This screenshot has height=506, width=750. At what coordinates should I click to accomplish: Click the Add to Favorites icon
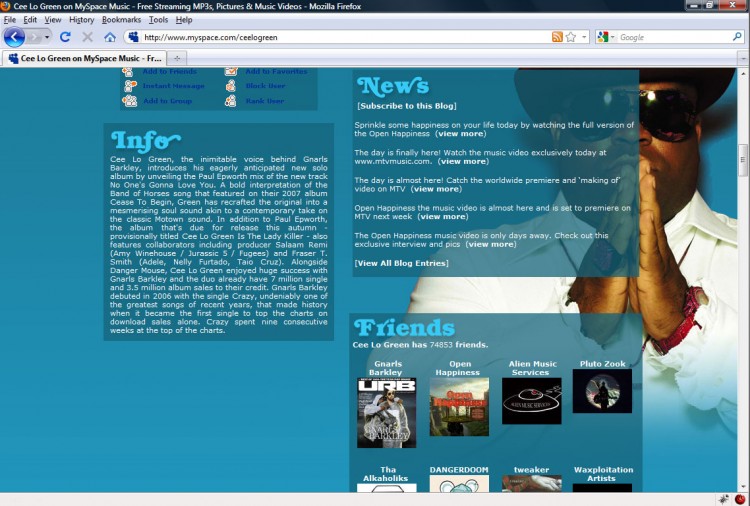click(x=231, y=72)
